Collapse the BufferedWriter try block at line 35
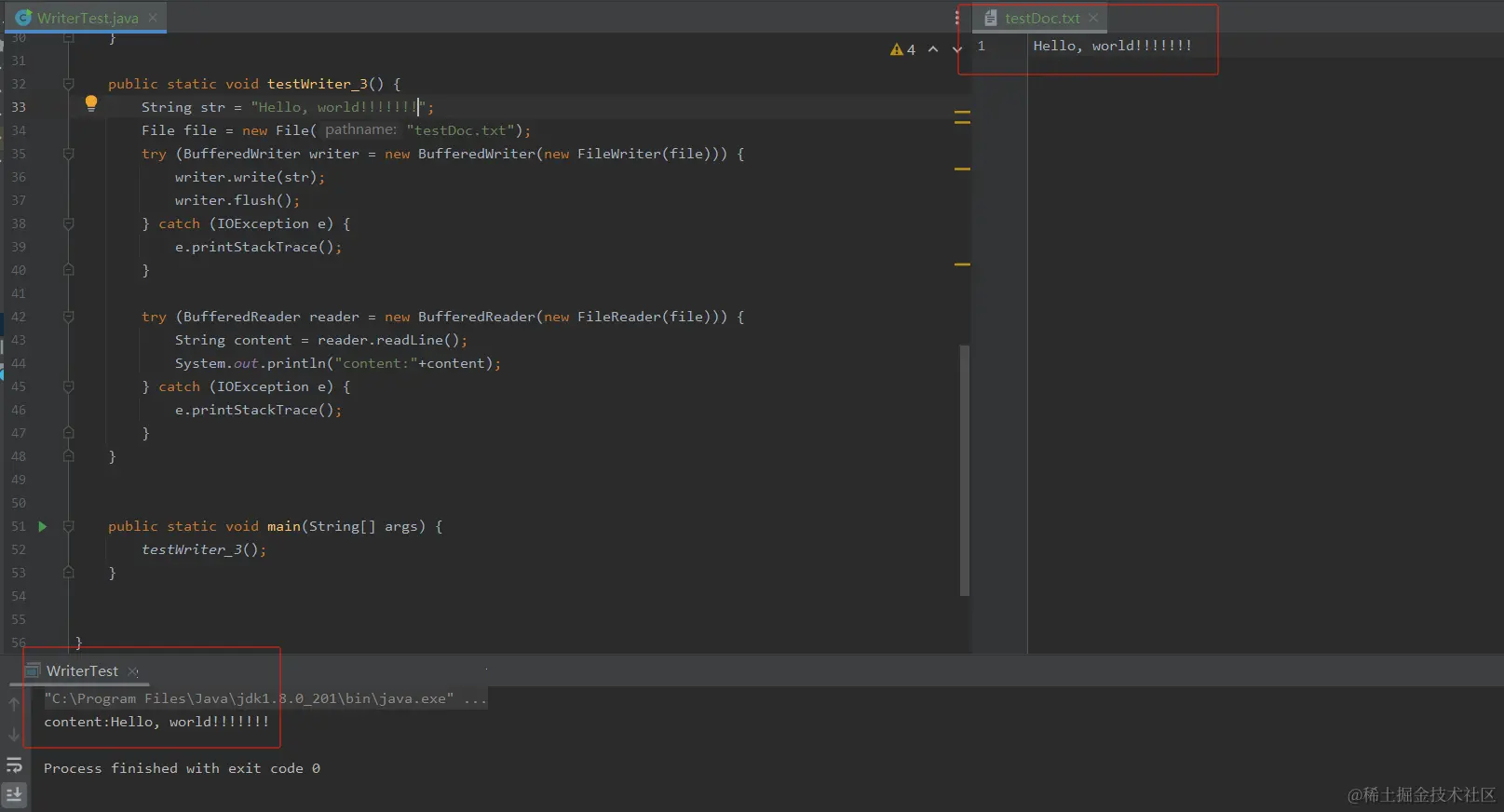The width and height of the screenshot is (1504, 812). point(68,154)
